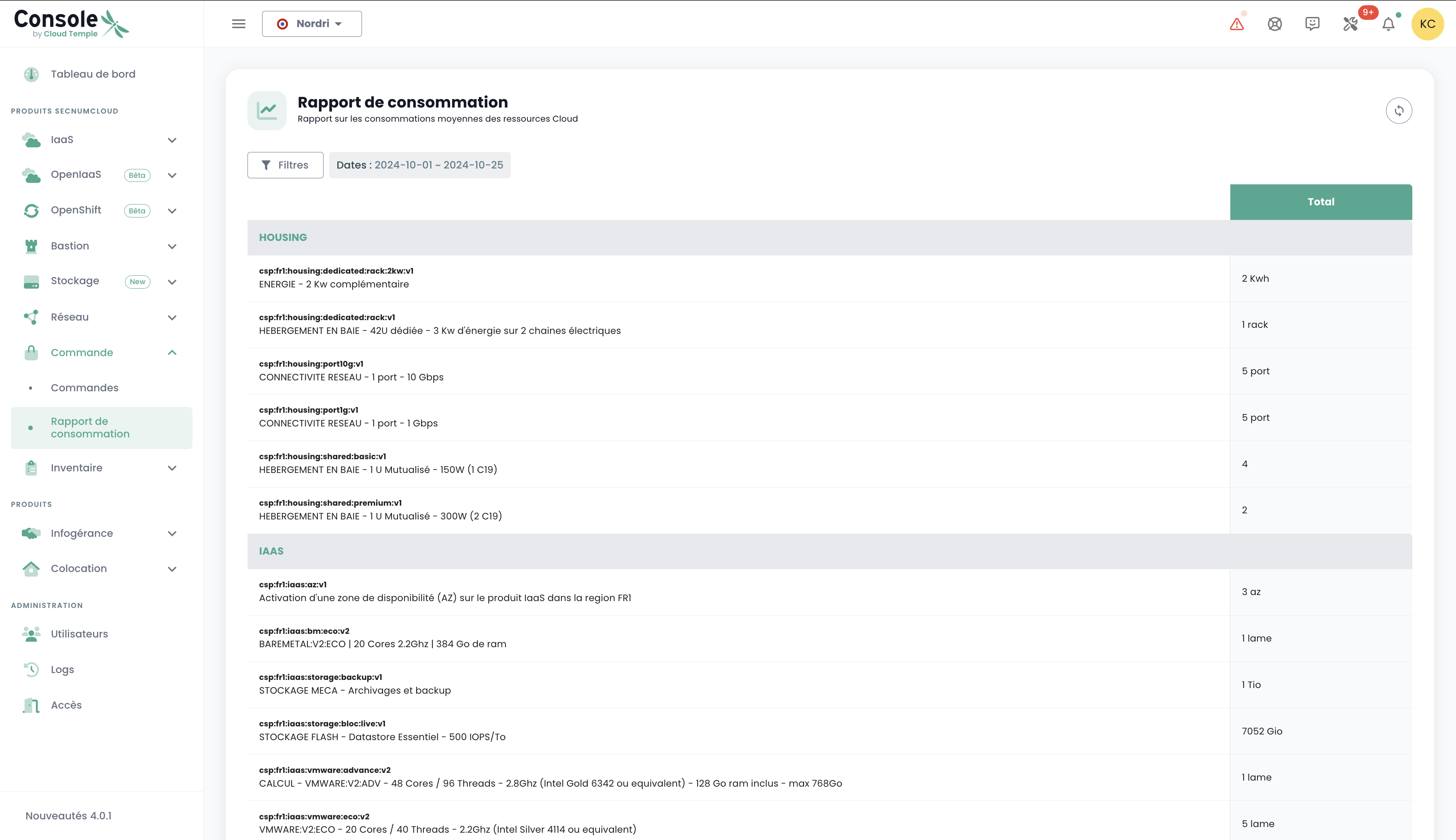Open the Nordri tenant dropdown
This screenshot has width=1456, height=840.
point(312,24)
